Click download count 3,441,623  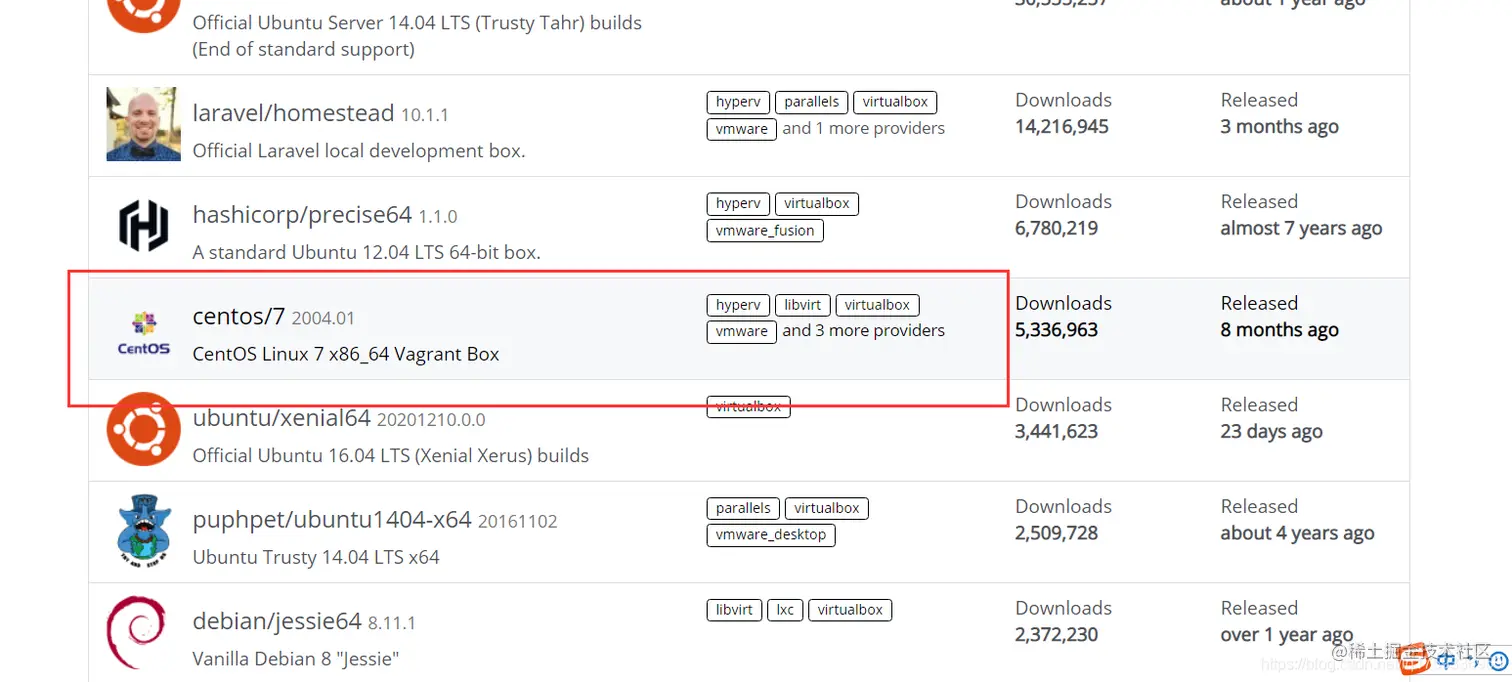pos(1057,432)
